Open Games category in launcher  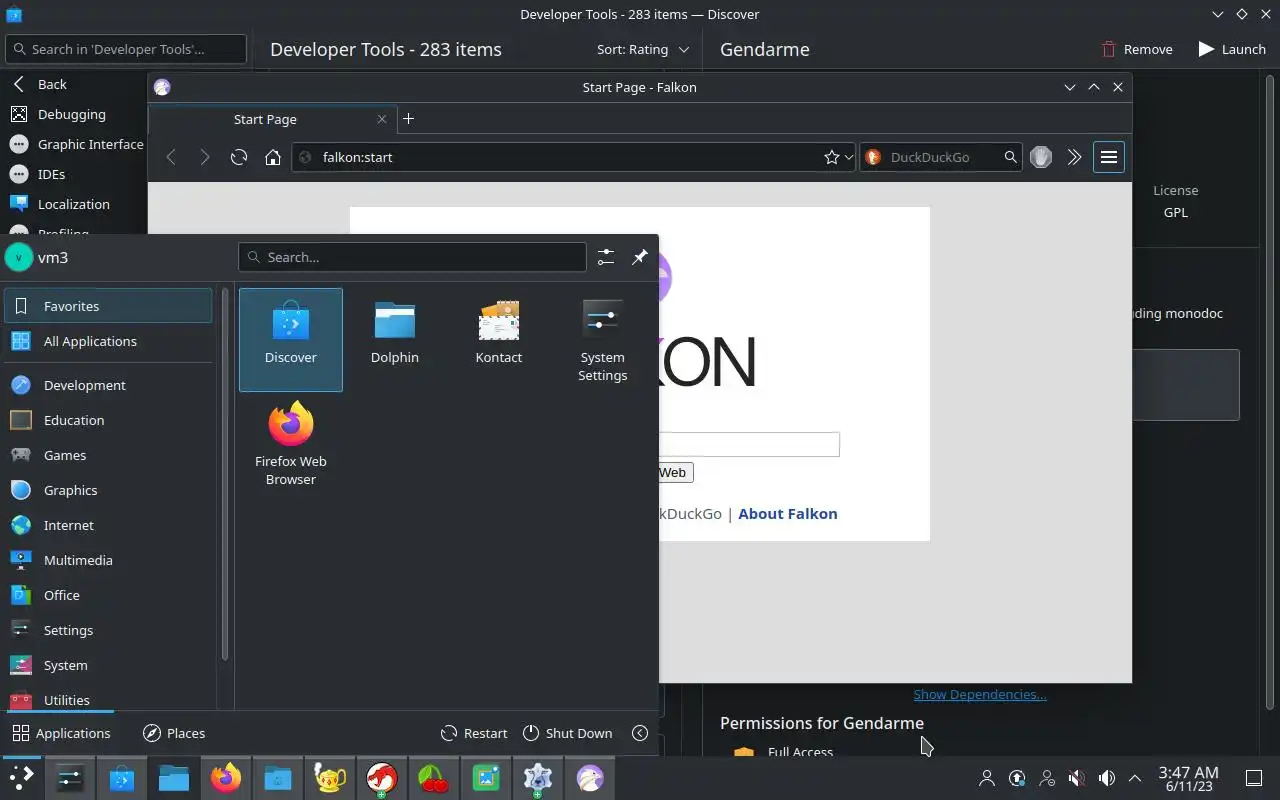click(108, 455)
